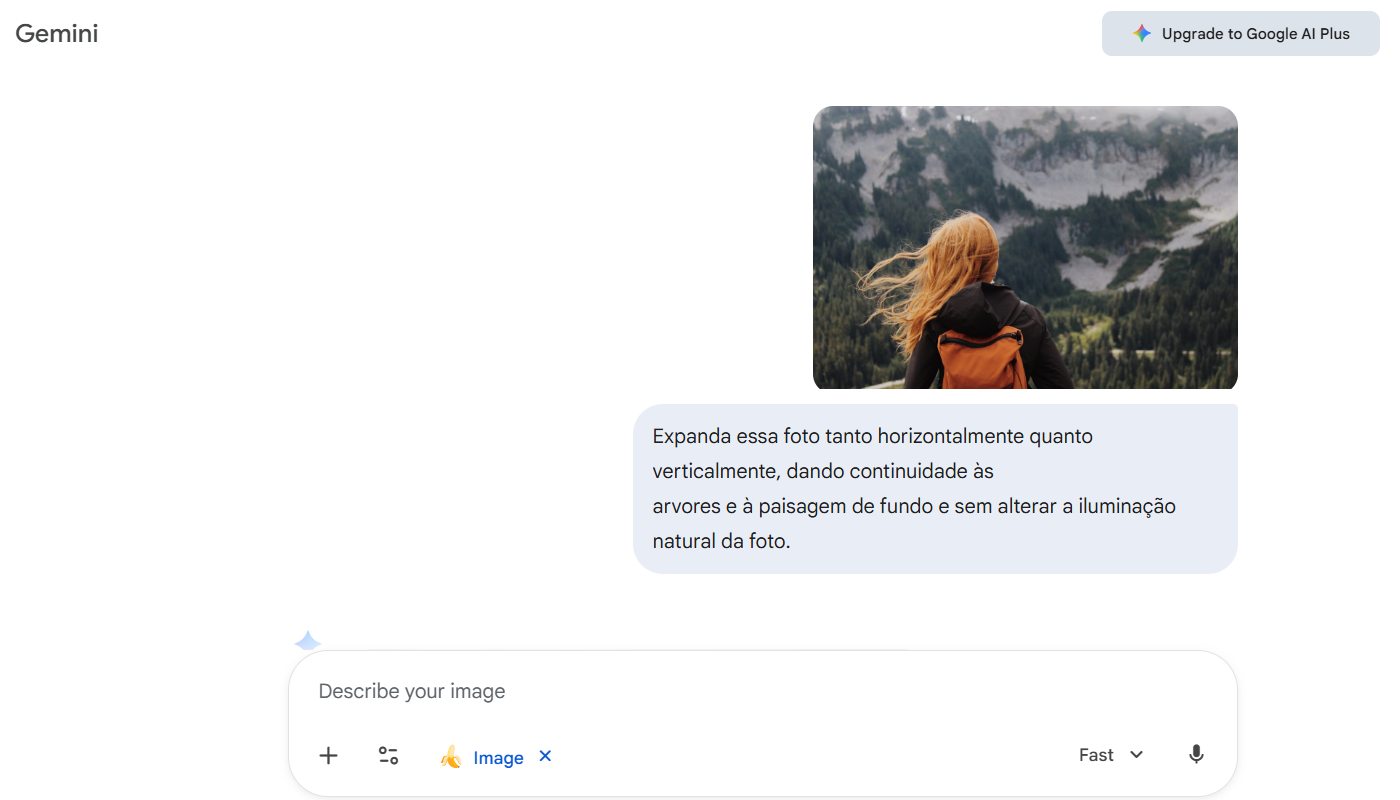Click the Gemini sparkle above the prompt box

(308, 641)
